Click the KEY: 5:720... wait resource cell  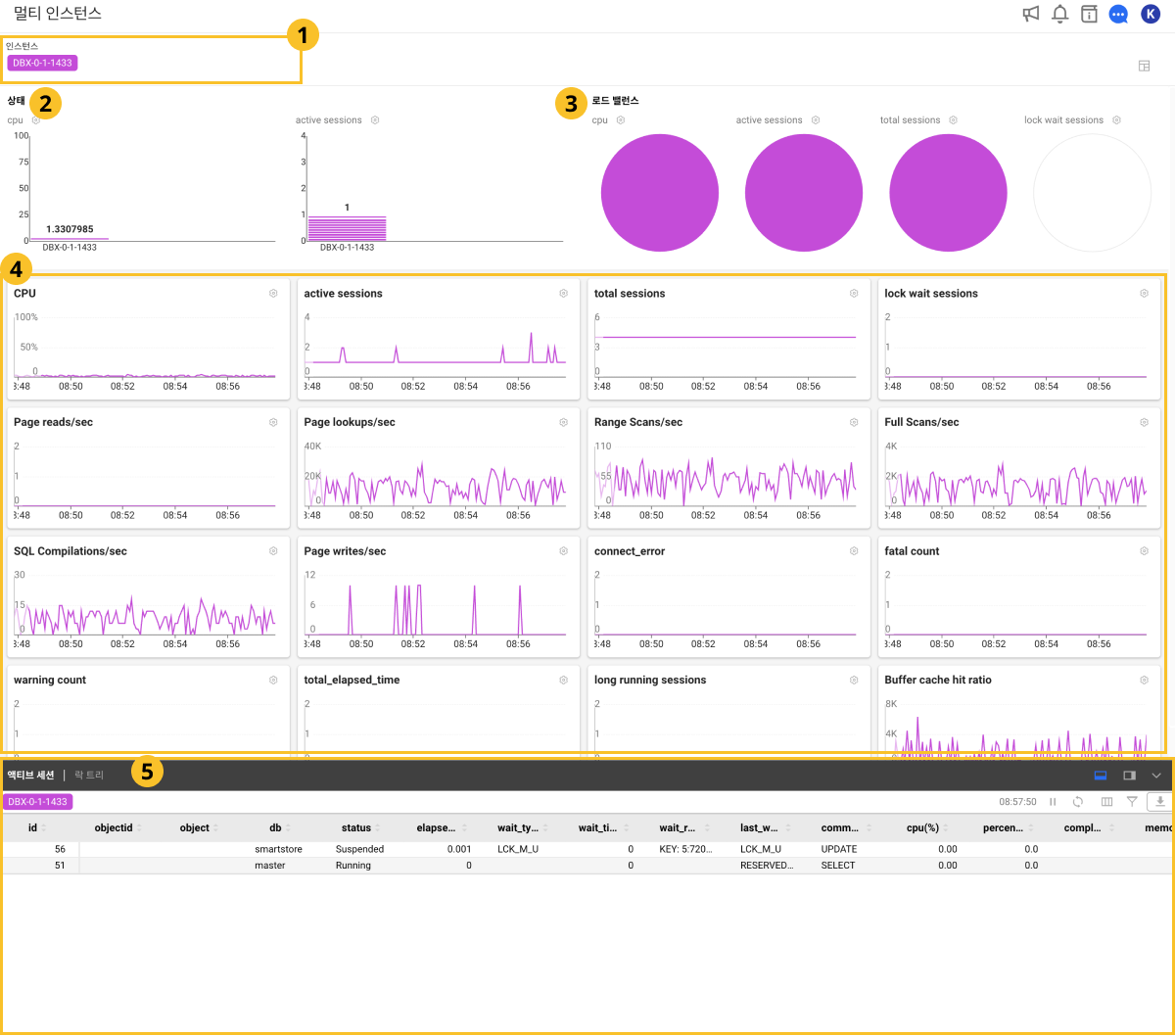(x=684, y=849)
